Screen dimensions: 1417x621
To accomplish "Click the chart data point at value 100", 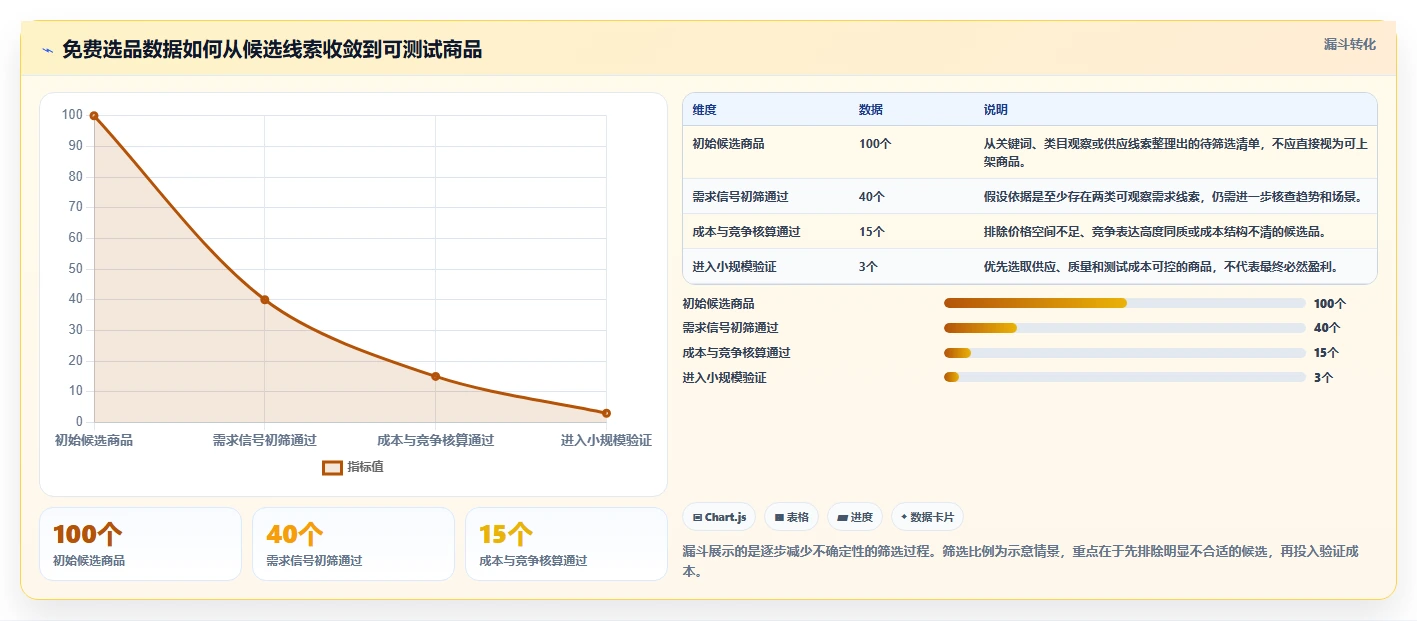I will [94, 116].
